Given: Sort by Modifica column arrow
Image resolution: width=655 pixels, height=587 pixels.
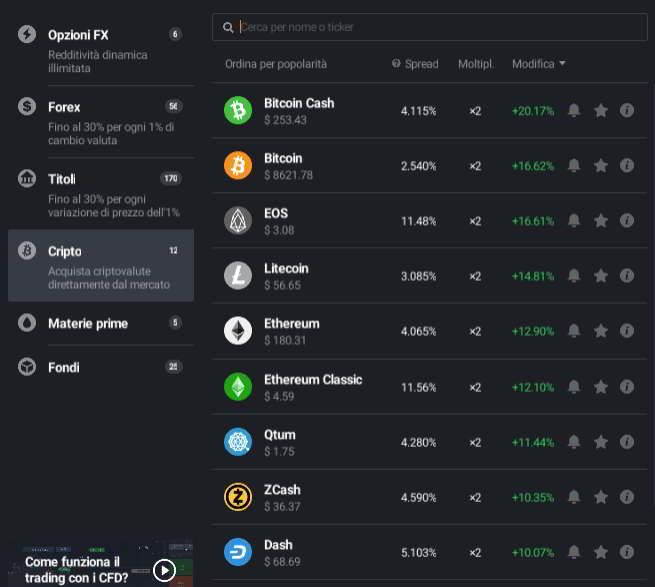Looking at the screenshot, I should pyautogui.click(x=562, y=64).
